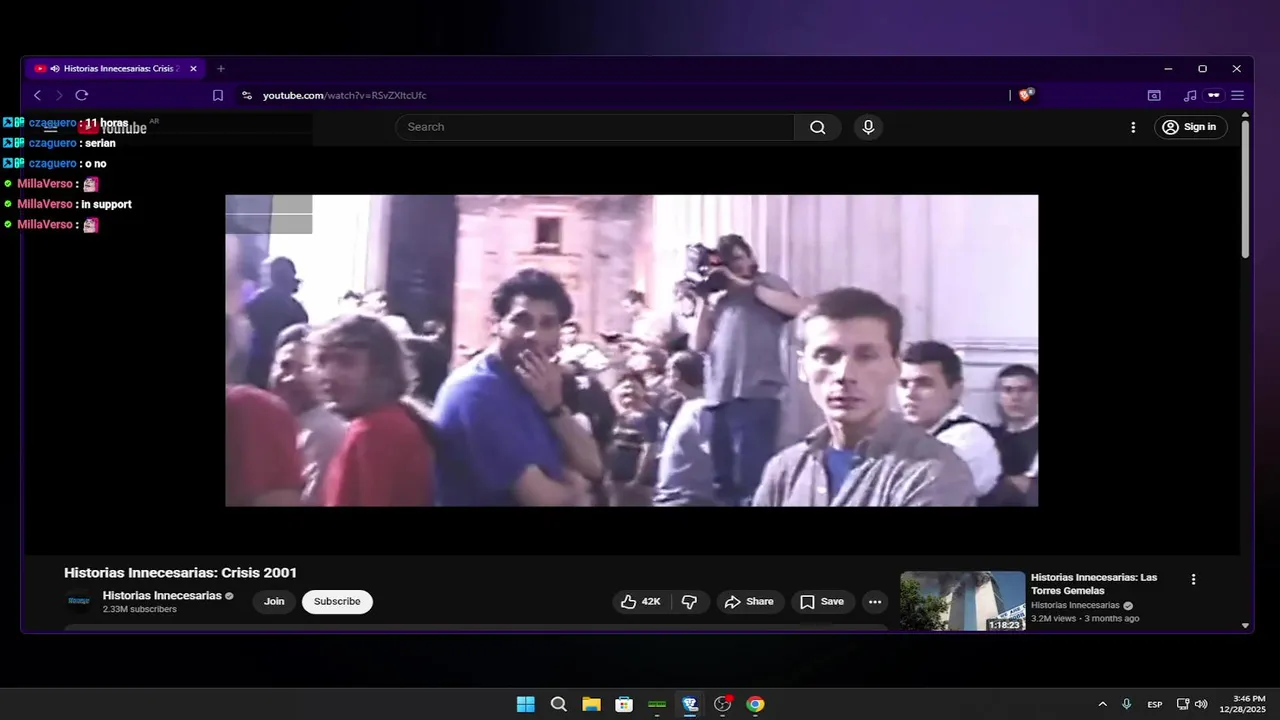Image resolution: width=1280 pixels, height=720 pixels.
Task: Open YouTube settings three-dot menu
Action: (1133, 127)
